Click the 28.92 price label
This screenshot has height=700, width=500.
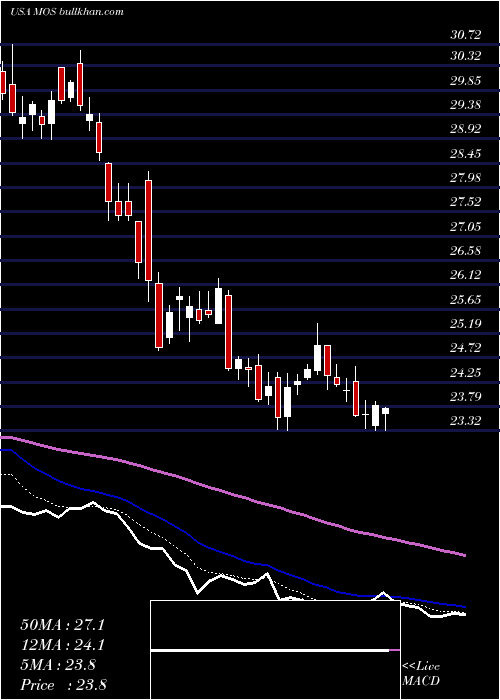(466, 129)
